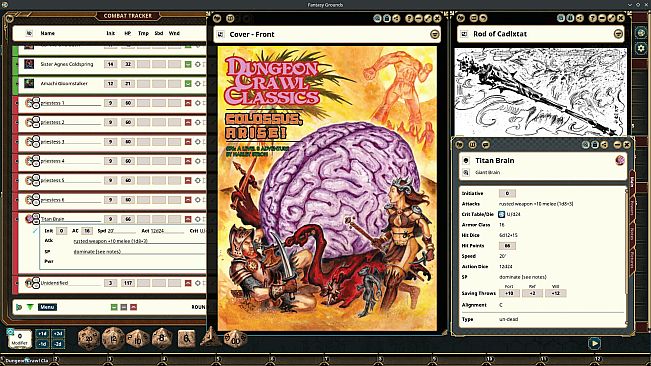The width and height of the screenshot is (651, 366).
Task: Click dominate (see notes) in tracker
Action: pos(97,252)
